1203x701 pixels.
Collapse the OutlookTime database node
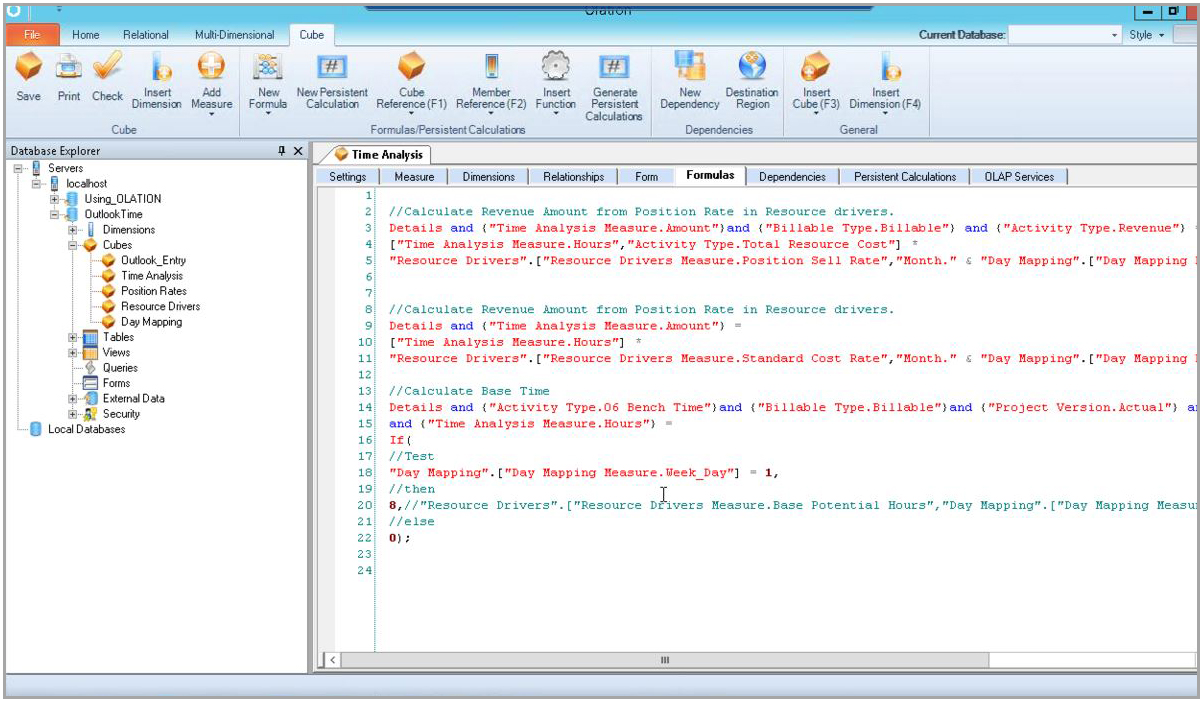coord(55,214)
